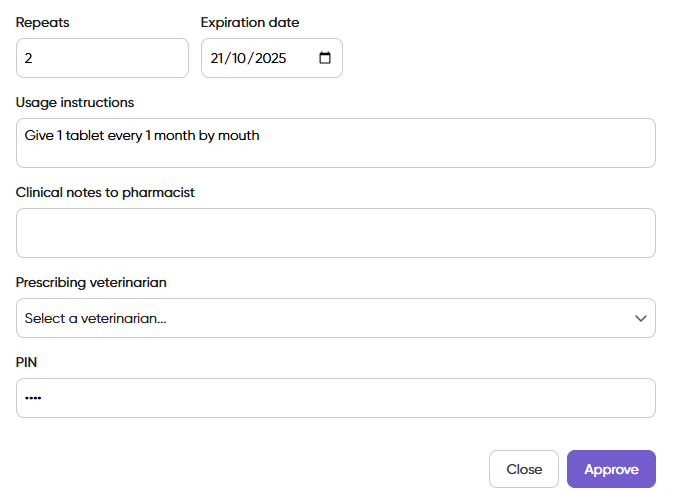Viewport: 678px width, 501px height.
Task: Click the 'Select a veterinarian...' placeholder text
Action: [x=96, y=318]
